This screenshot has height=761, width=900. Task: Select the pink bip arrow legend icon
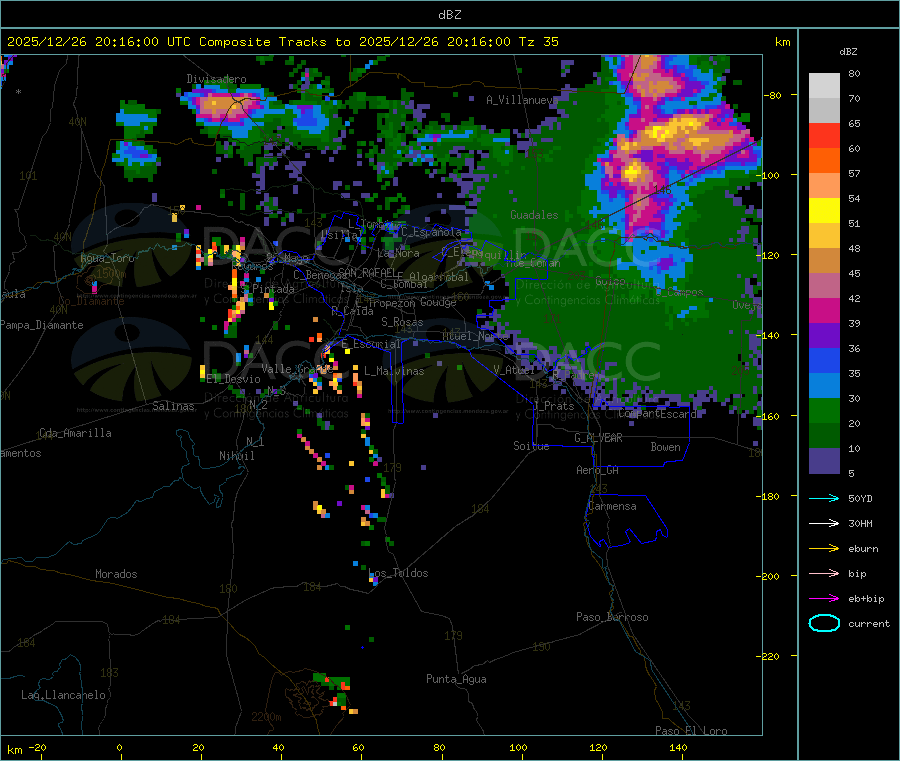pos(824,573)
